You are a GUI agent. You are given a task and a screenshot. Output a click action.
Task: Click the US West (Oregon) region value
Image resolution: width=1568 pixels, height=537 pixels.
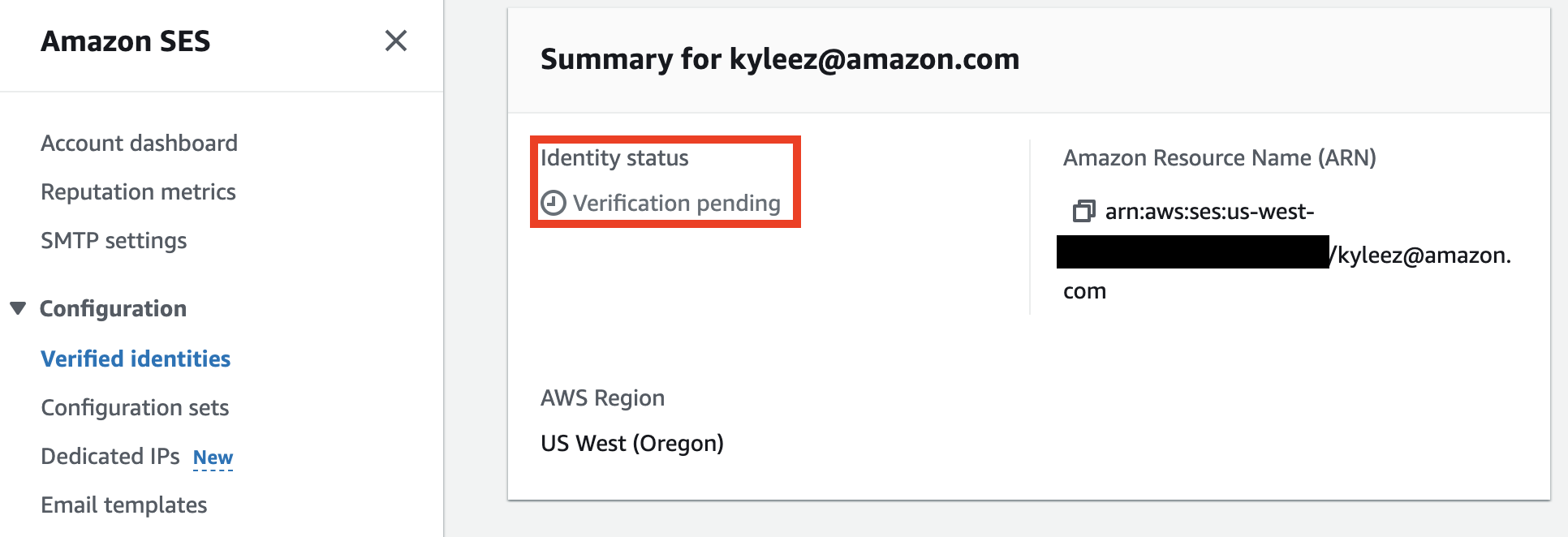click(631, 443)
